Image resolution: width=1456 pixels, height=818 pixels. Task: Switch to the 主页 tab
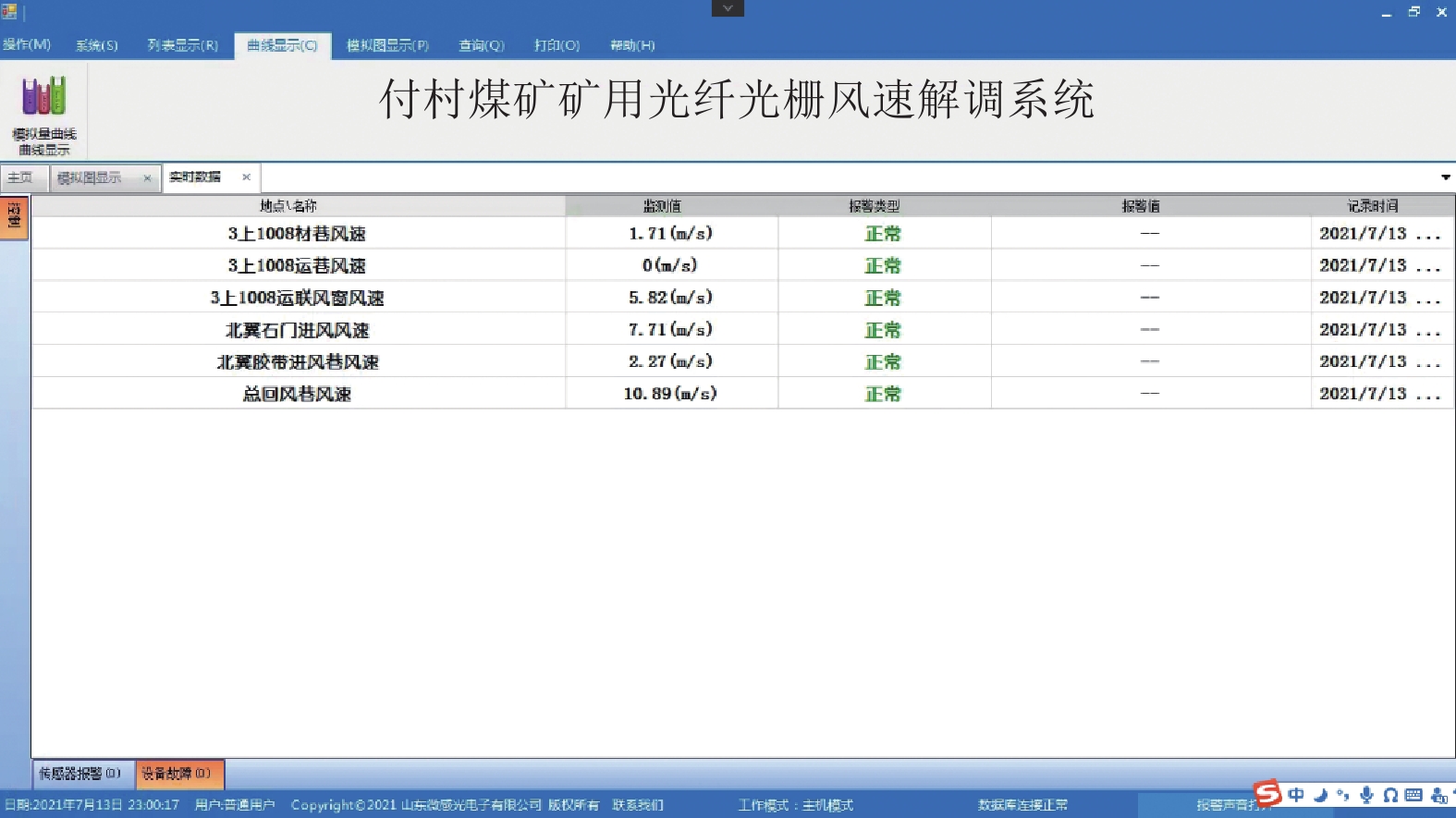[x=20, y=177]
